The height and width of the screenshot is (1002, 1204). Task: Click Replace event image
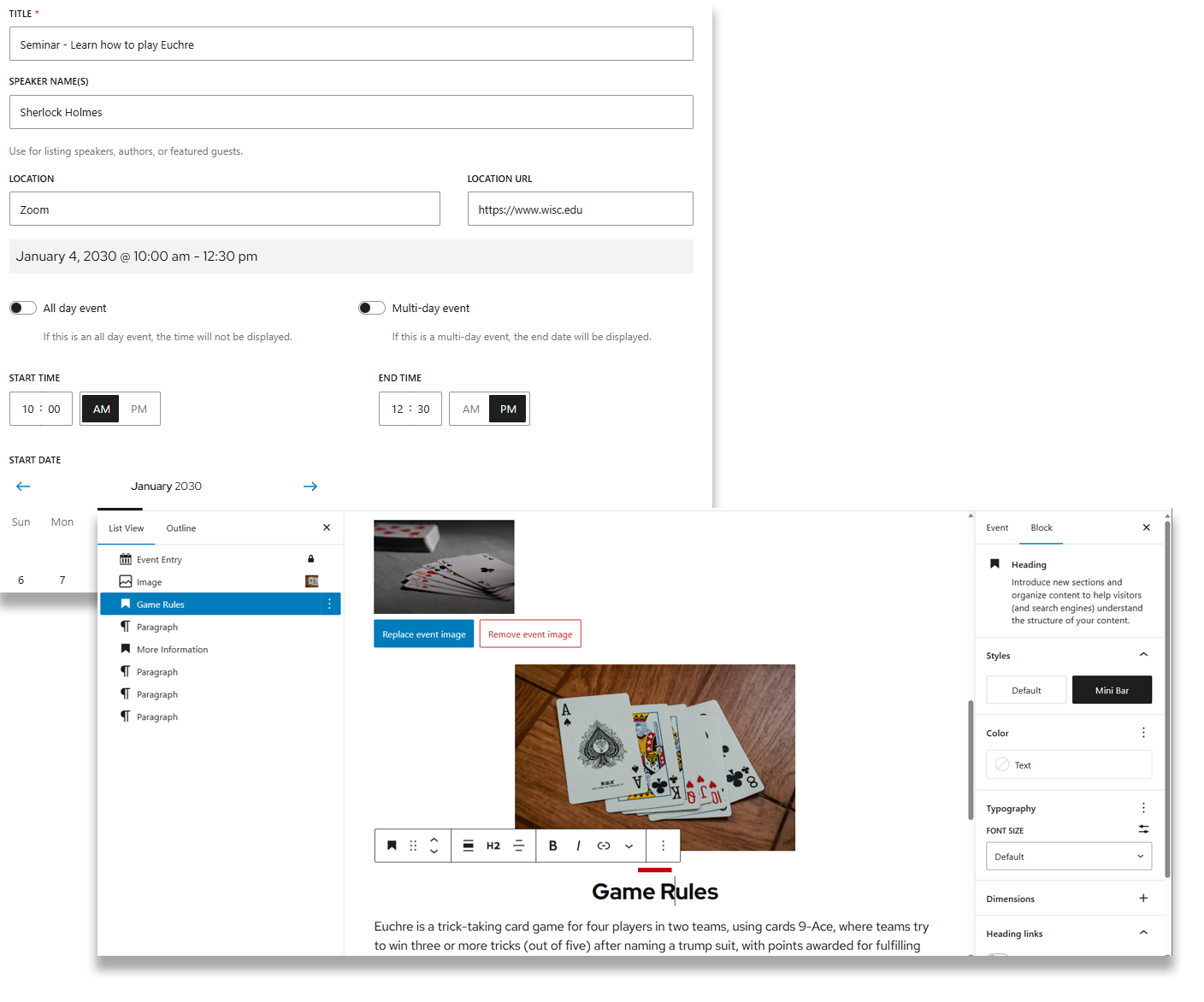[x=423, y=634]
